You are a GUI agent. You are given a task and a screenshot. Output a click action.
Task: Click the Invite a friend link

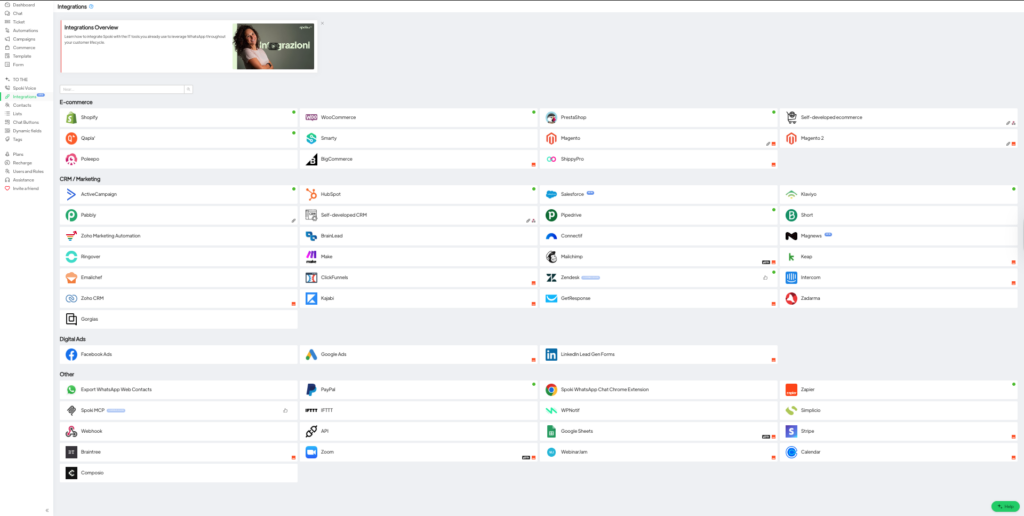(25, 188)
